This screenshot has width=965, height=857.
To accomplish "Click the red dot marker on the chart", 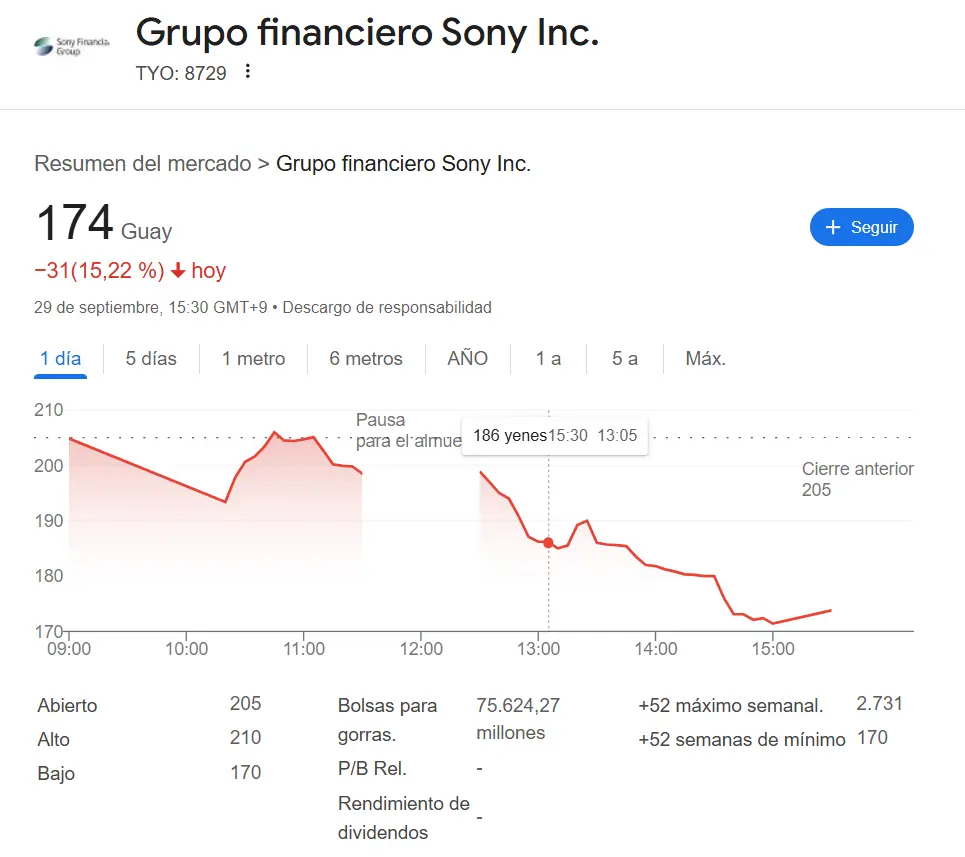I will [x=548, y=542].
